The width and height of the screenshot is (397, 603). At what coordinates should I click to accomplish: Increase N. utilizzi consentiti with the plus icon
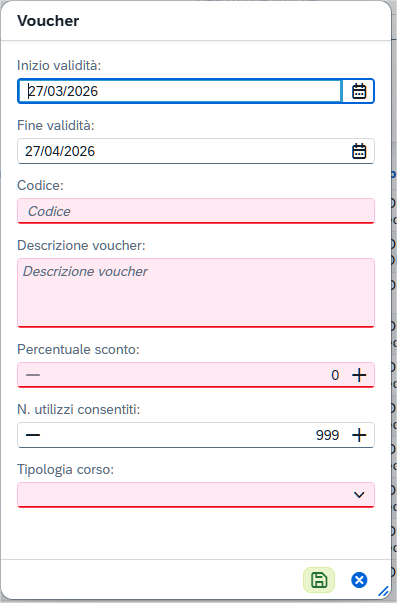coord(359,435)
